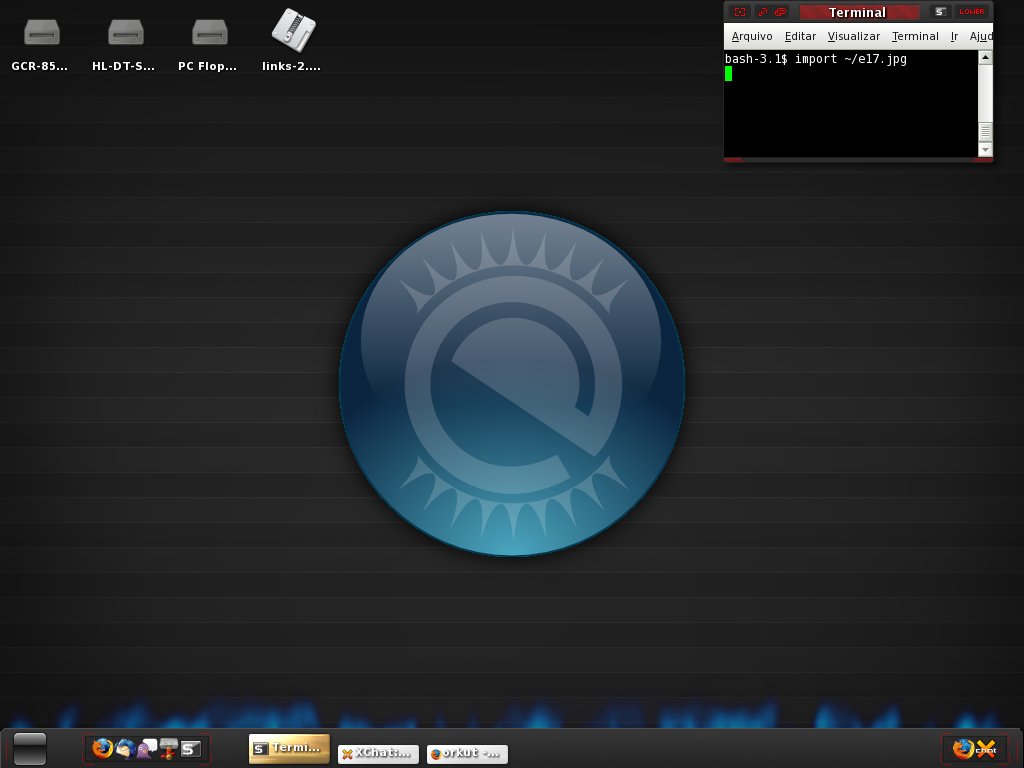Screen dimensions: 1024x768
Task: Click the terminal scrollbar up arrow
Action: point(985,57)
